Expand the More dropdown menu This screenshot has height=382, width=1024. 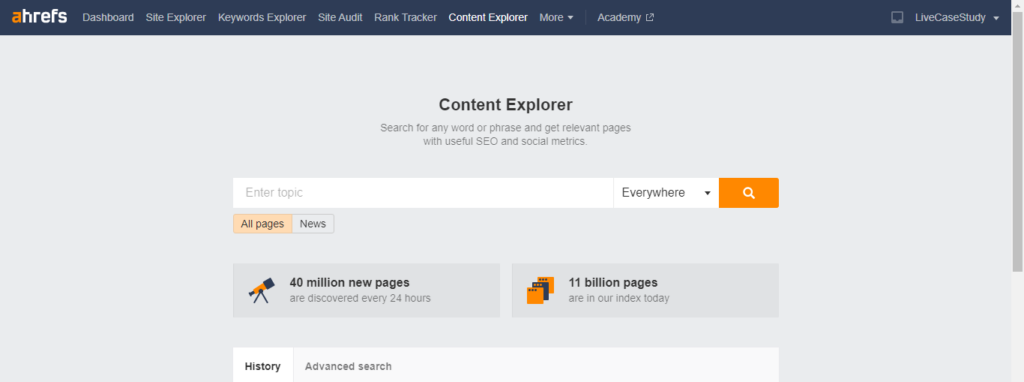[x=556, y=18]
